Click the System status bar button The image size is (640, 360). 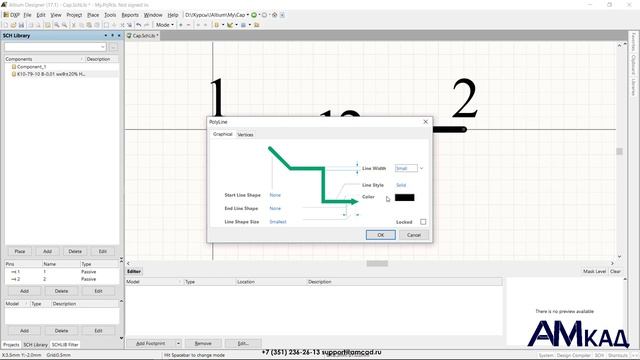[546, 355]
